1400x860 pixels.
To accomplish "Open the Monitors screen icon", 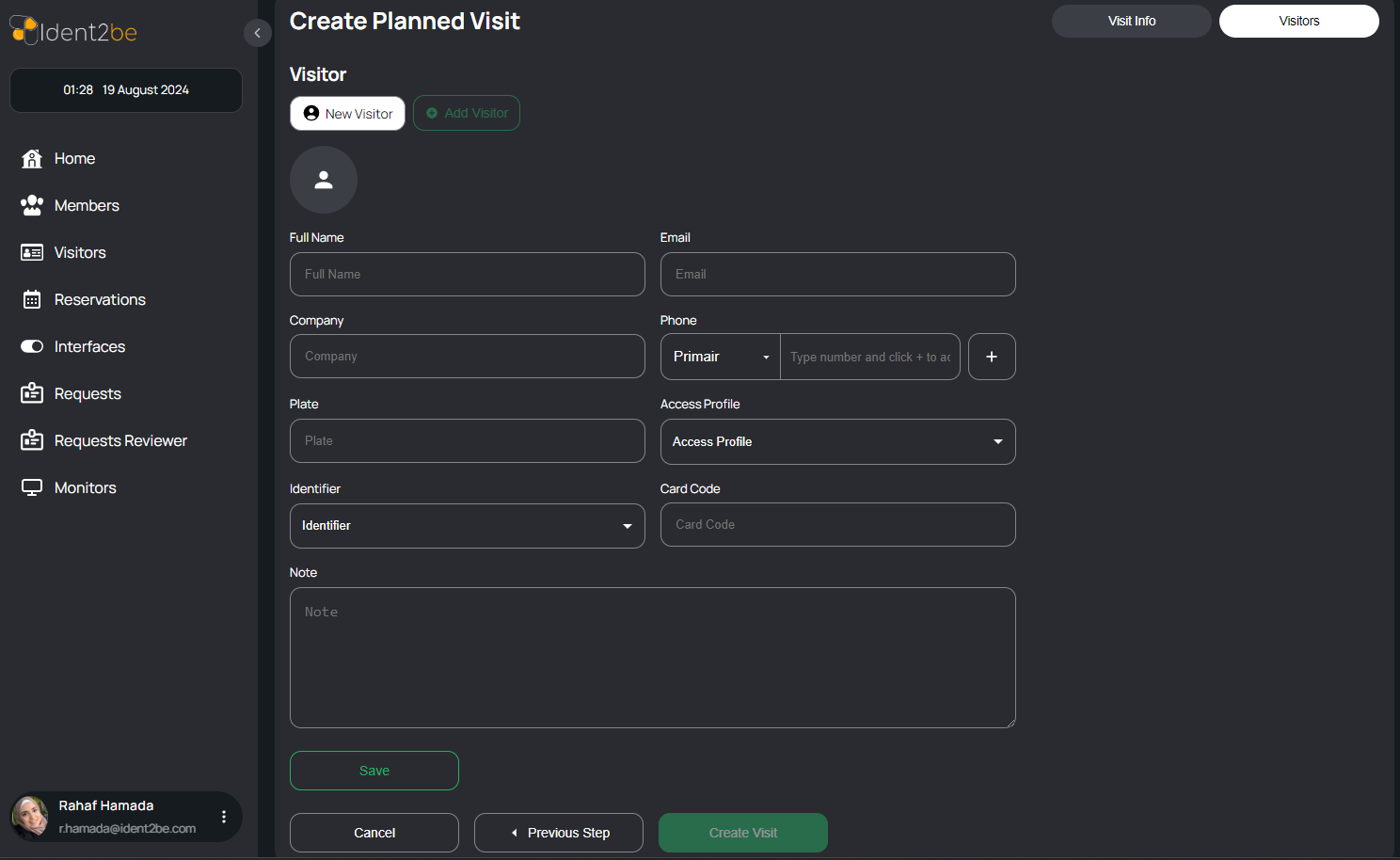I will click(32, 487).
